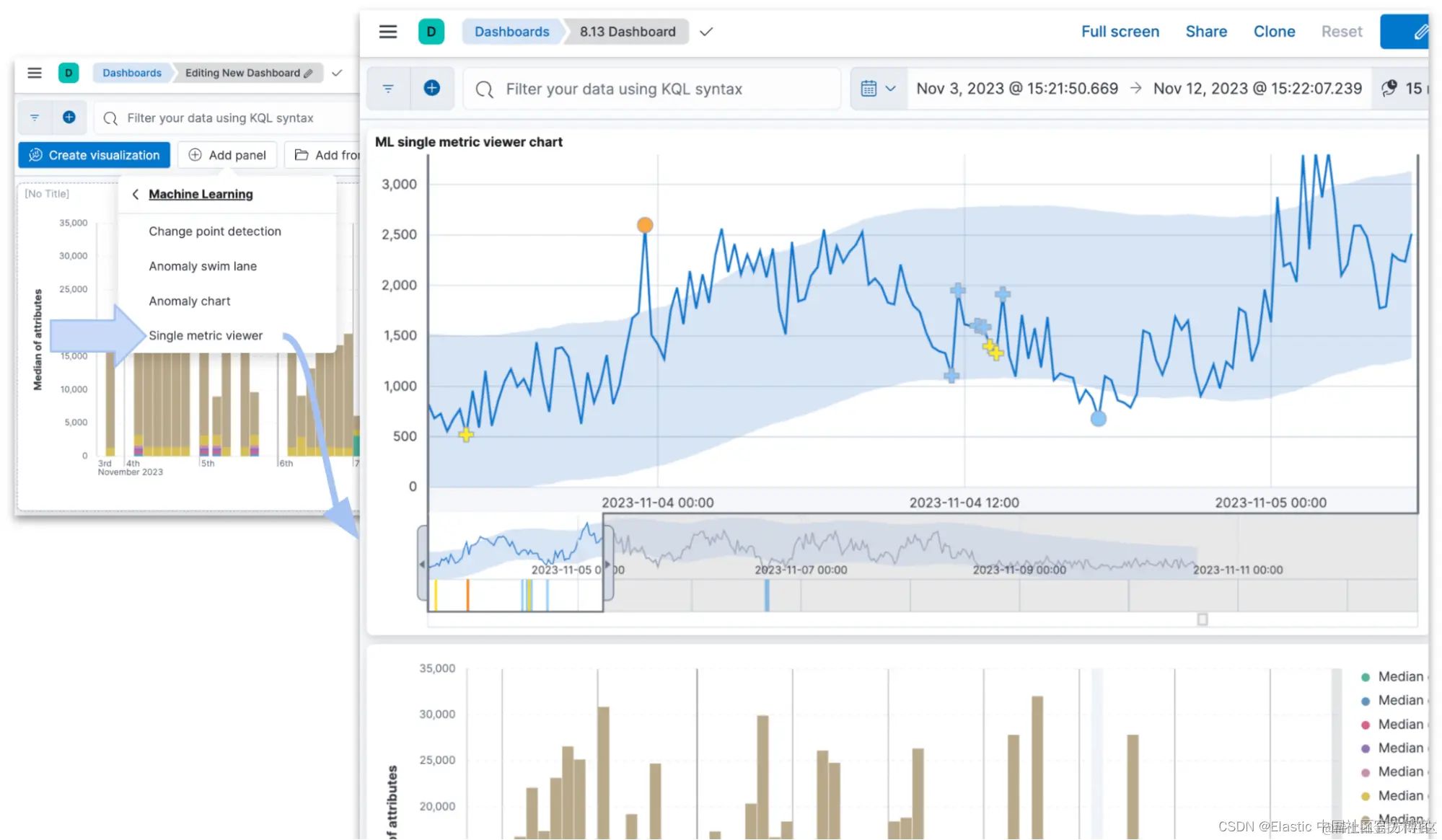Add a filter with the plus icon
This screenshot has height=840, width=1442.
pyautogui.click(x=431, y=88)
